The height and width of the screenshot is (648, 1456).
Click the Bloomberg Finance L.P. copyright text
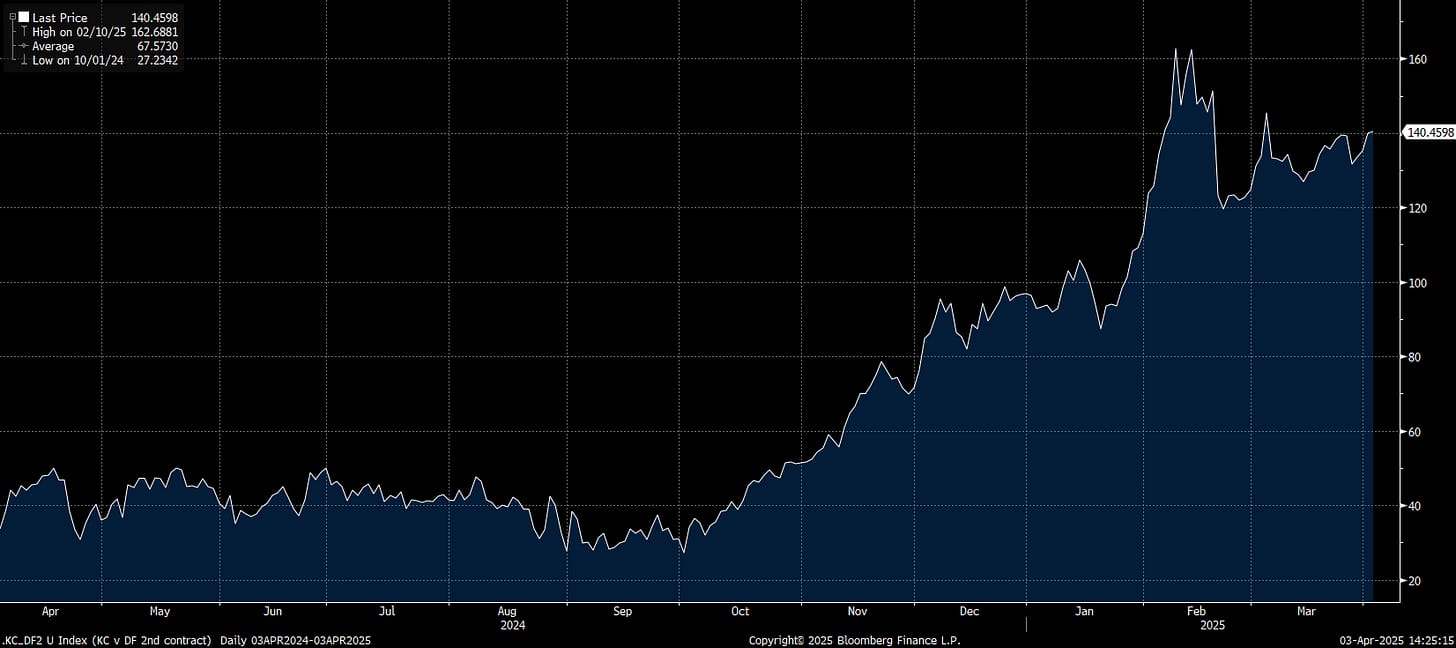pyautogui.click(x=855, y=640)
